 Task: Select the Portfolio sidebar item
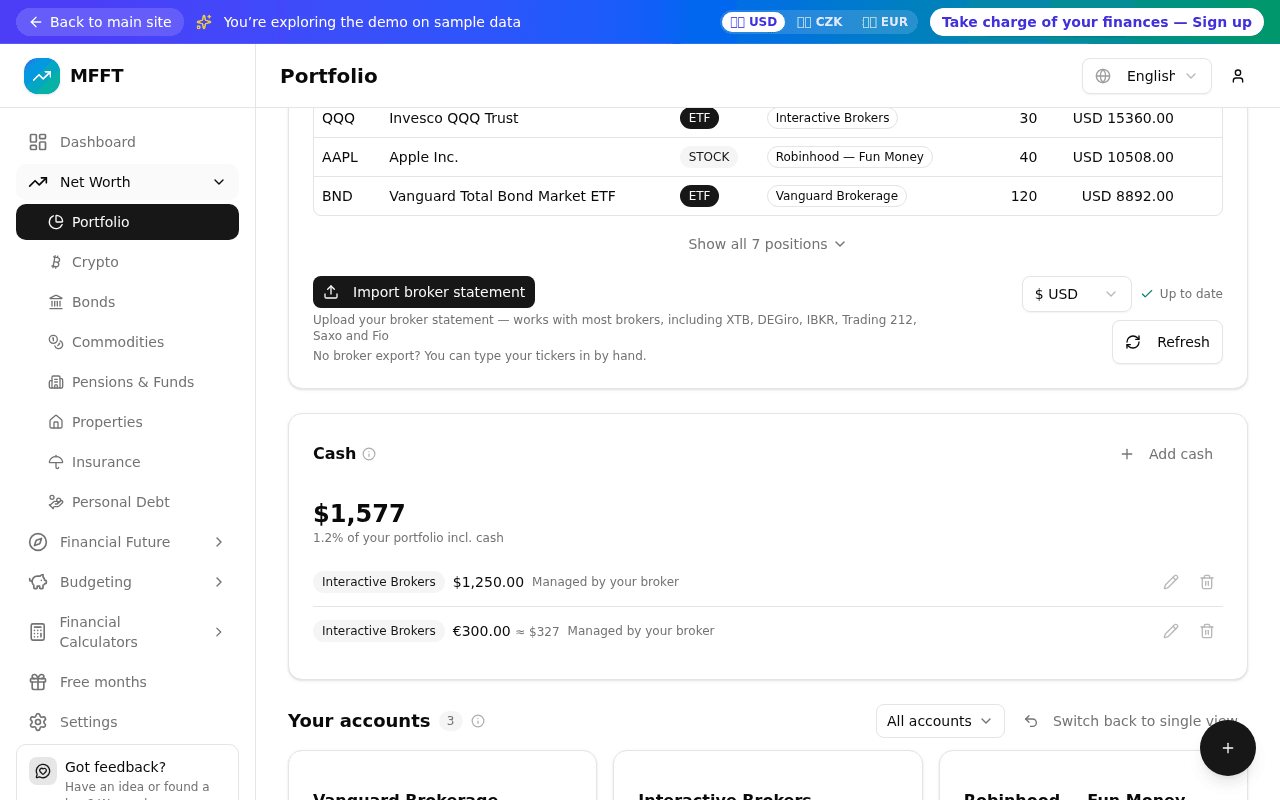(127, 222)
